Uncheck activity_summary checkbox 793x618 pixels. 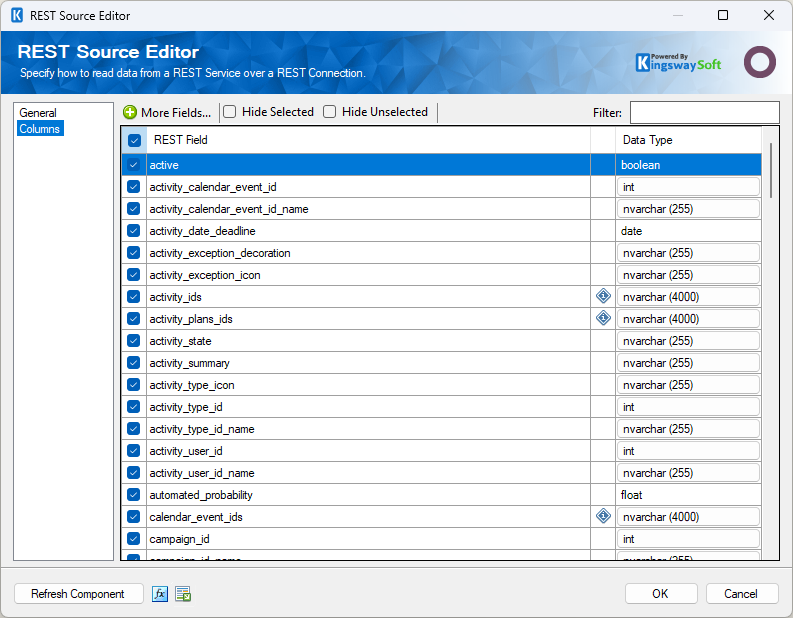pyautogui.click(x=134, y=363)
